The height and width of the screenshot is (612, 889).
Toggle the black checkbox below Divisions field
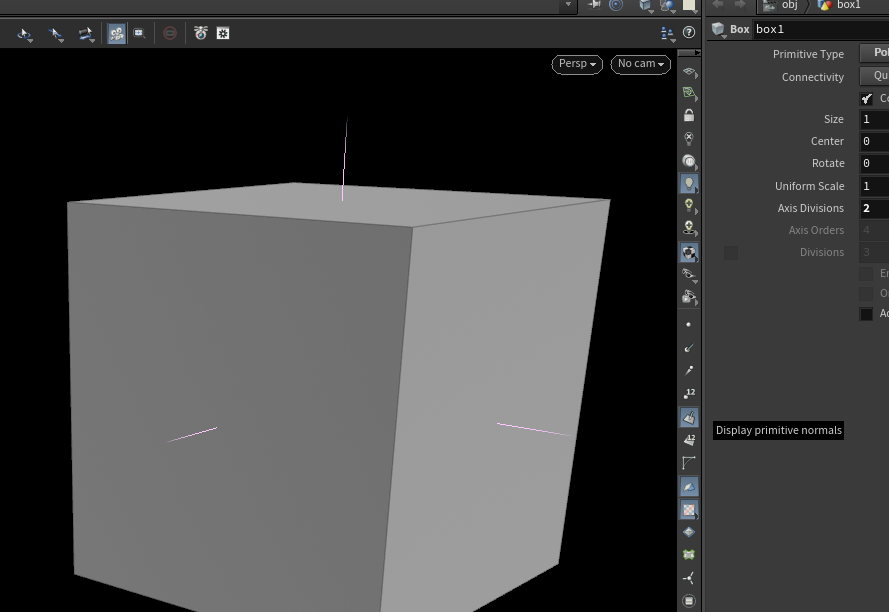pos(866,314)
